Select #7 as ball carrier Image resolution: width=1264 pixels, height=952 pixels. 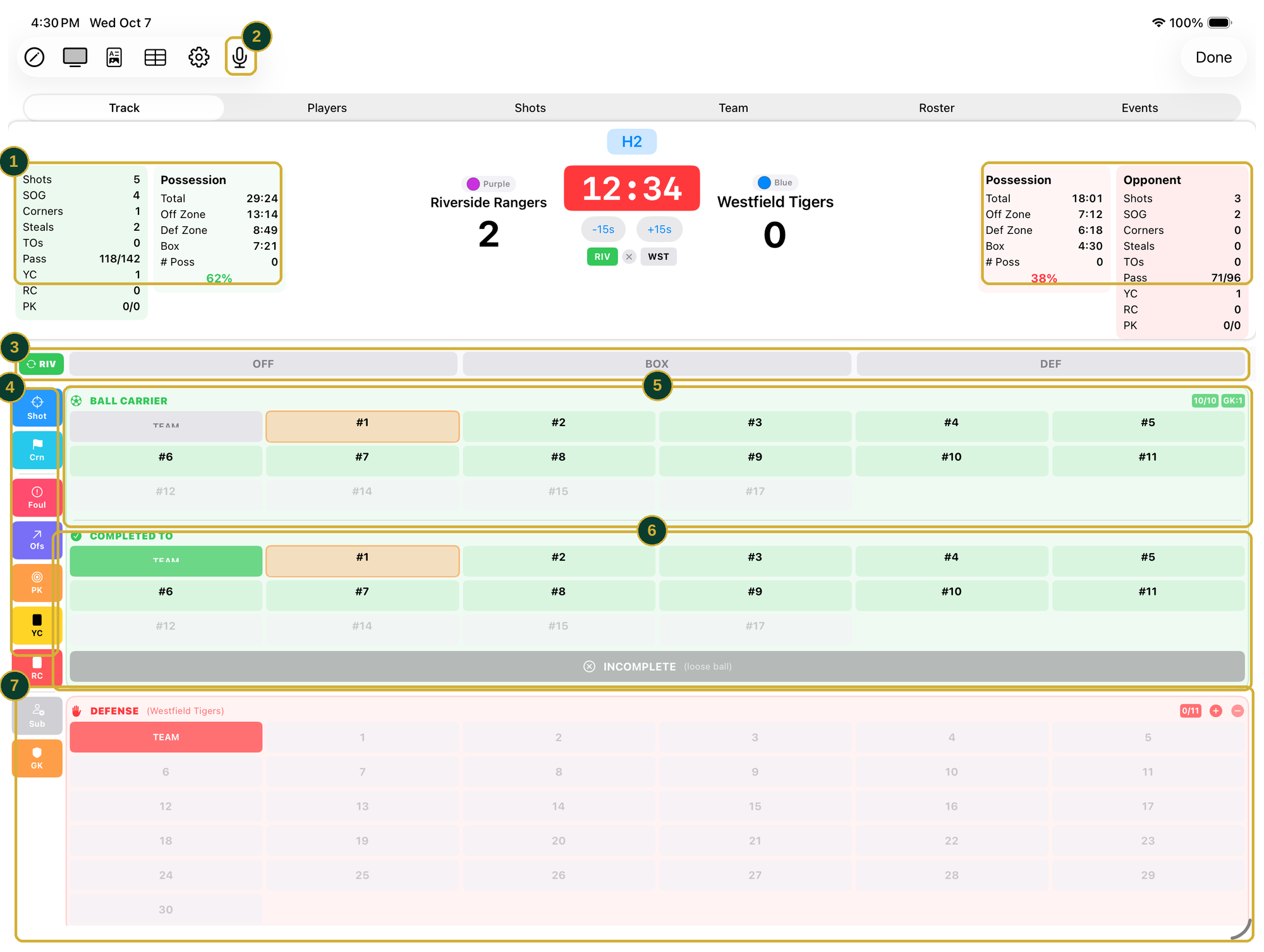tap(362, 461)
